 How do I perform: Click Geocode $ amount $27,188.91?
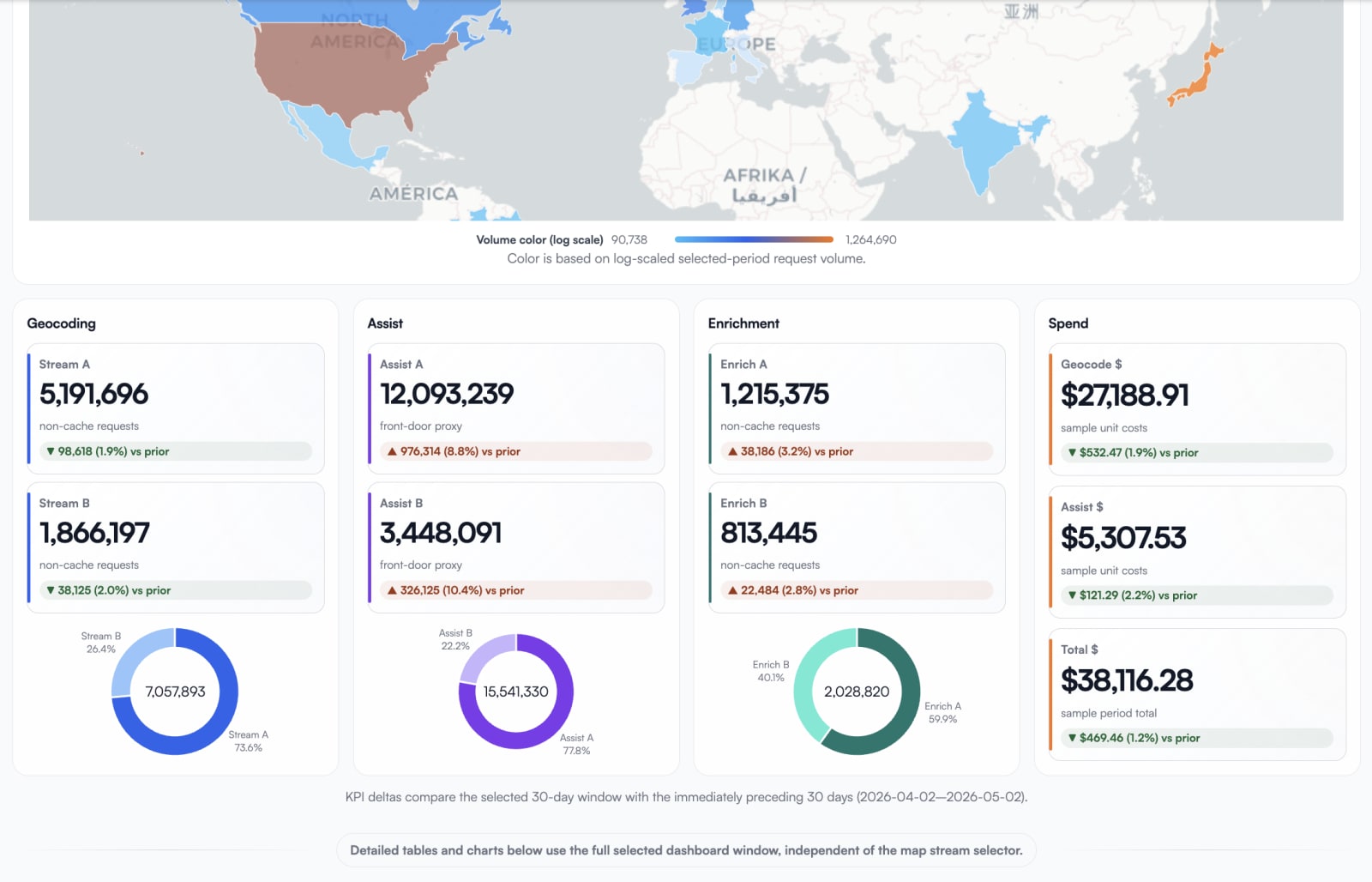tap(1125, 396)
